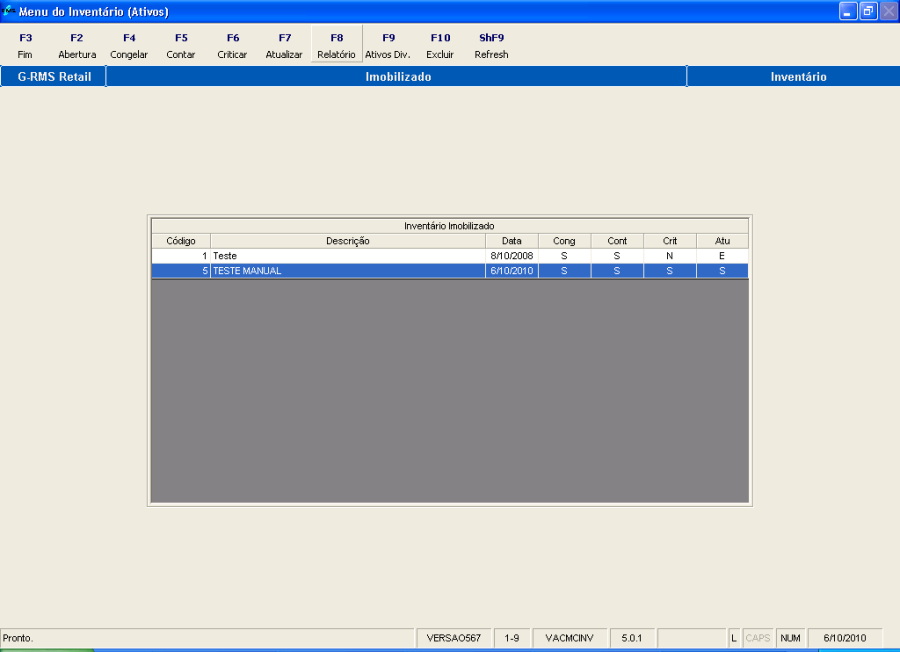This screenshot has width=900, height=652.
Task: Start counting with F5 Contar
Action: 181,45
